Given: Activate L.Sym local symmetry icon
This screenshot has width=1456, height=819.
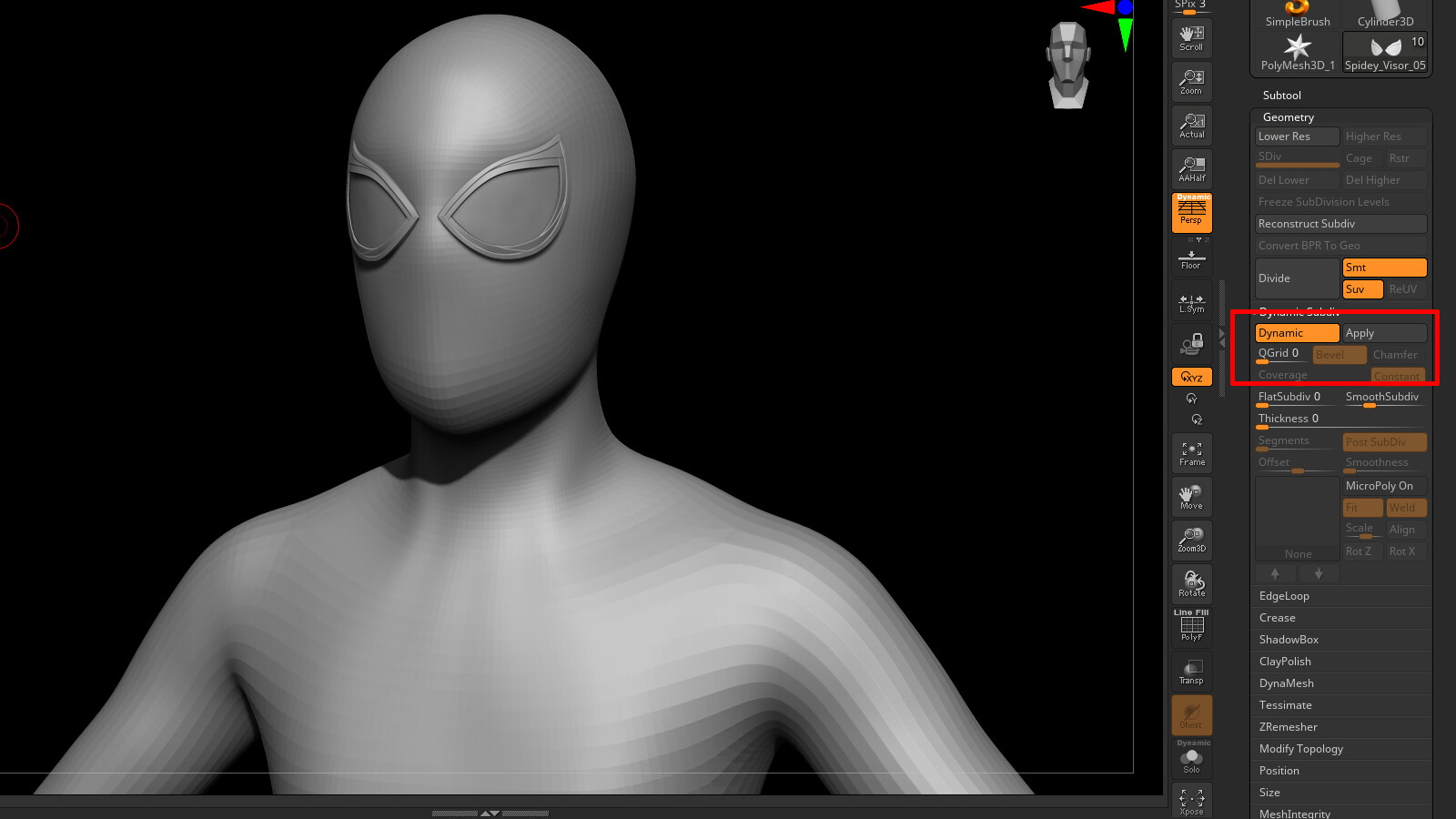Looking at the screenshot, I should [1191, 303].
